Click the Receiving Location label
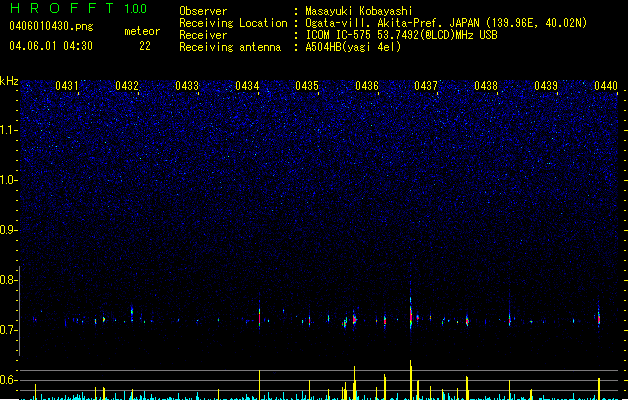The width and height of the screenshot is (629, 400). click(x=233, y=23)
